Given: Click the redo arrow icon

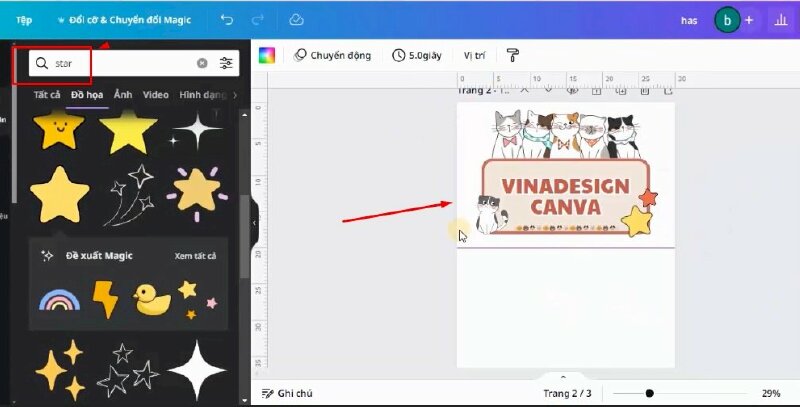Looking at the screenshot, I should click(260, 19).
